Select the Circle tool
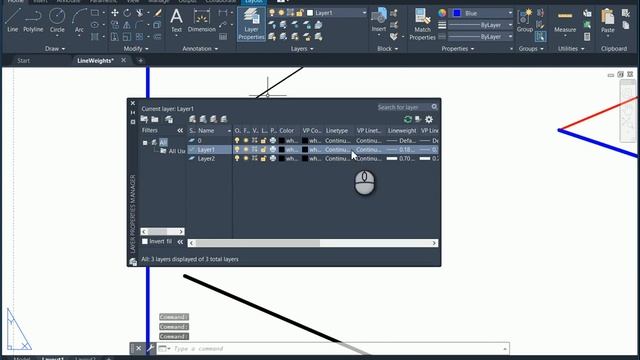This screenshot has width=640, height=360. pyautogui.click(x=57, y=21)
